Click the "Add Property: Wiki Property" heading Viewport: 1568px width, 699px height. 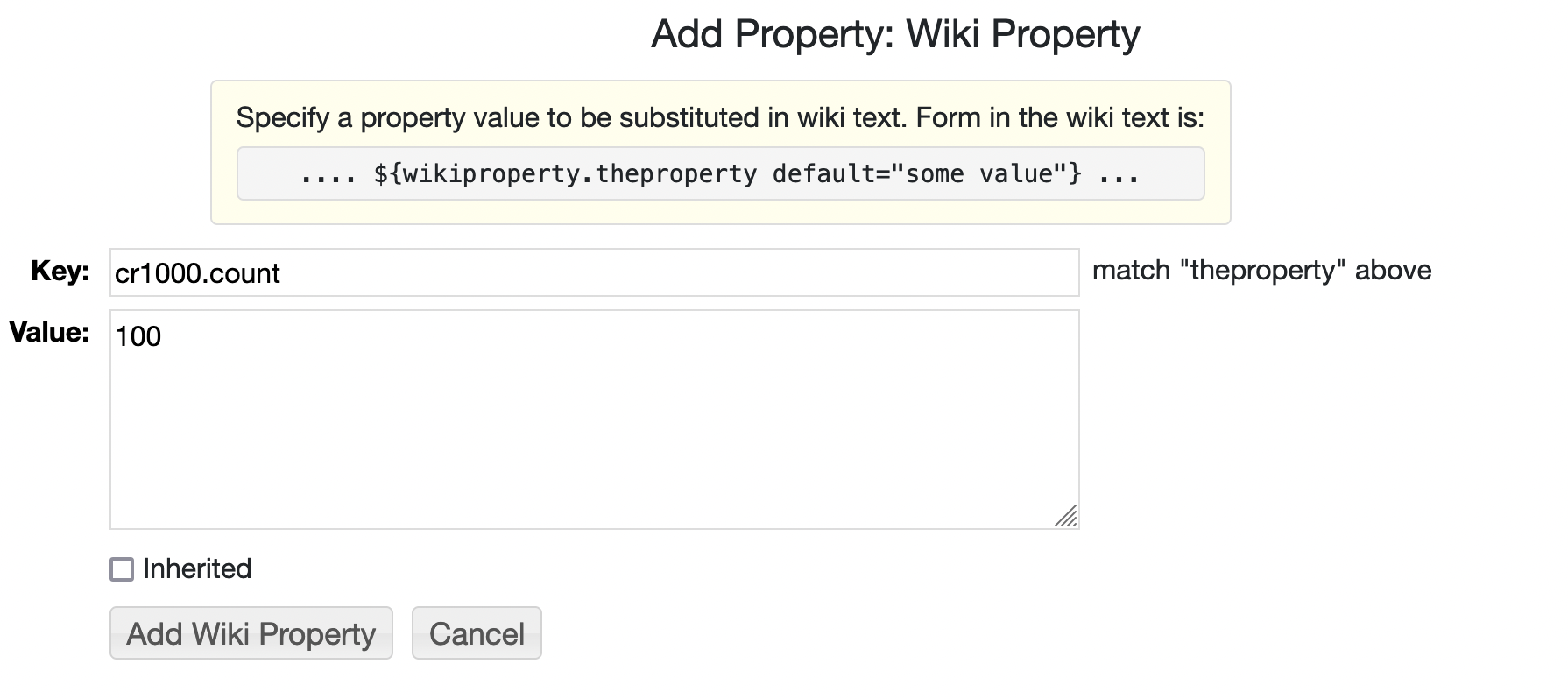click(895, 34)
